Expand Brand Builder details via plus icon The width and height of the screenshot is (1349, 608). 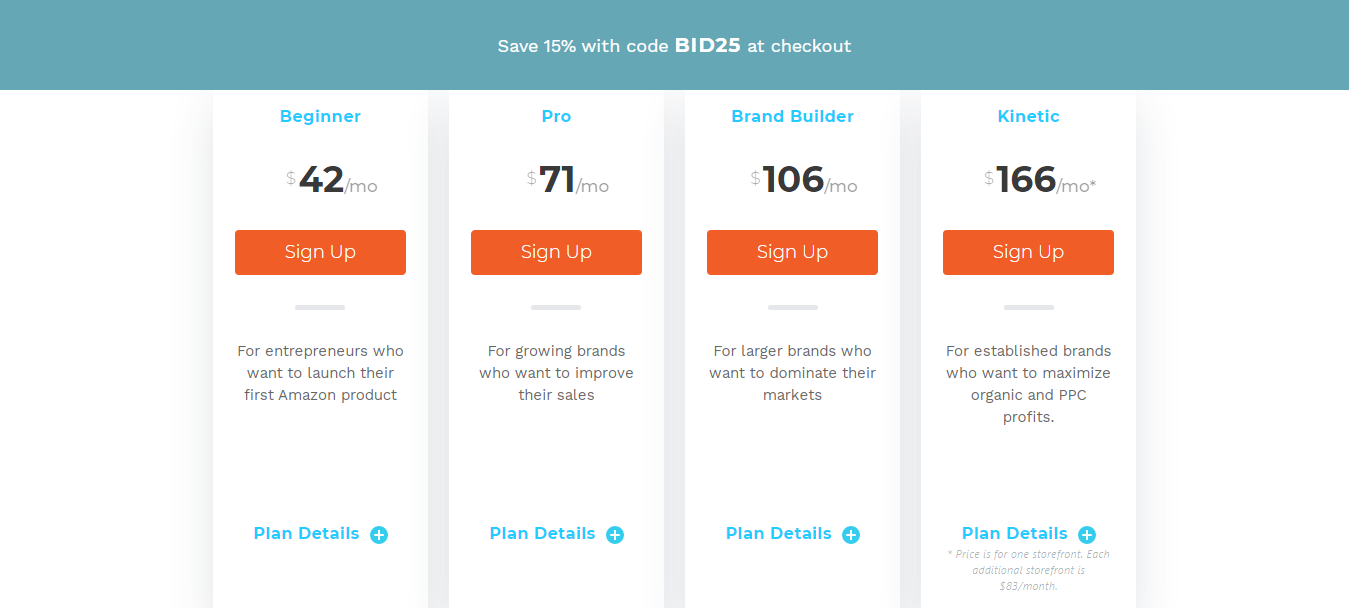(850, 534)
